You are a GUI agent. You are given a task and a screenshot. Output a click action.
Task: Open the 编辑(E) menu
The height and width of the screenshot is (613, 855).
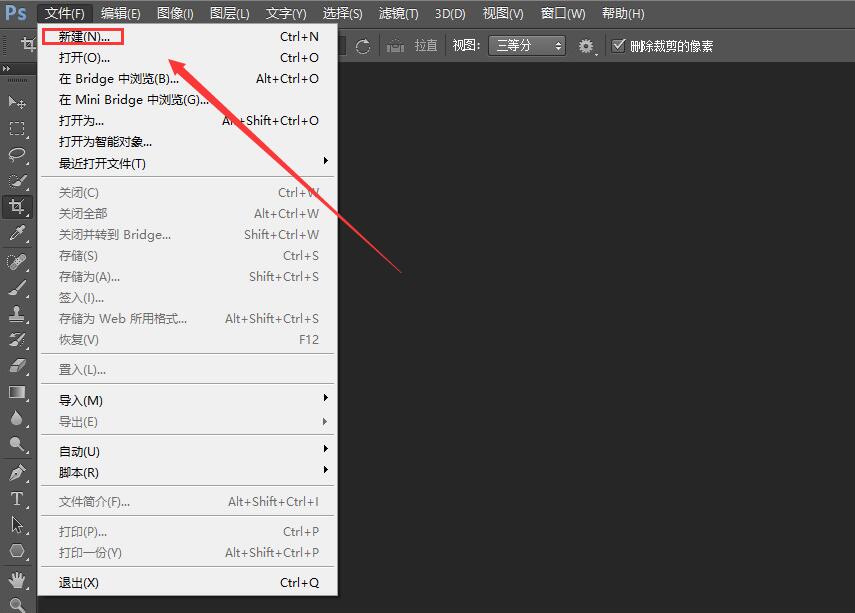click(121, 13)
